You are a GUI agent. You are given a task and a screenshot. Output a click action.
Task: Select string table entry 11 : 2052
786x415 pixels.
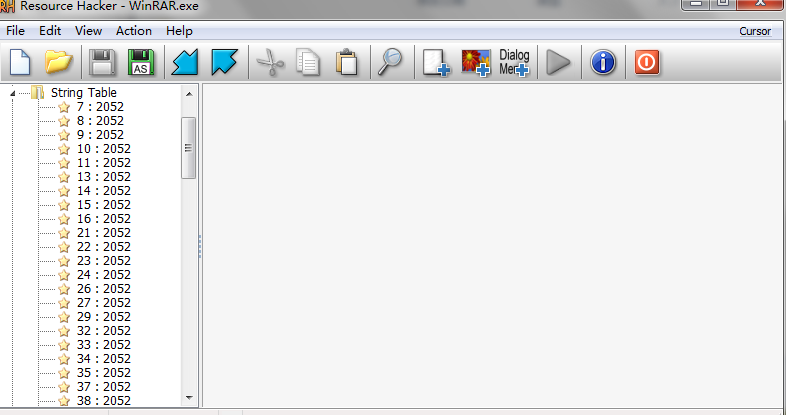pos(104,163)
